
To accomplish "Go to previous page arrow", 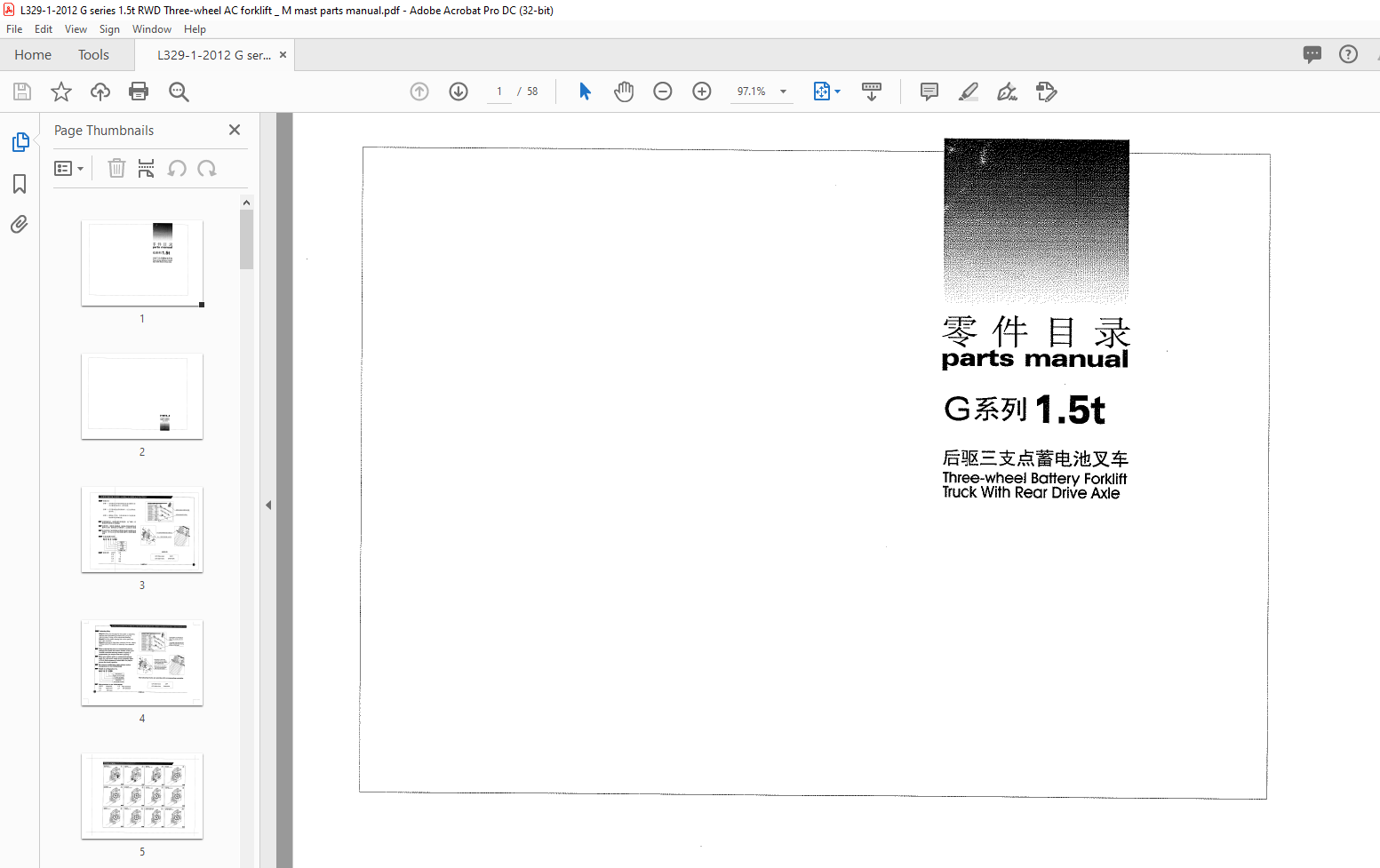I will click(419, 92).
